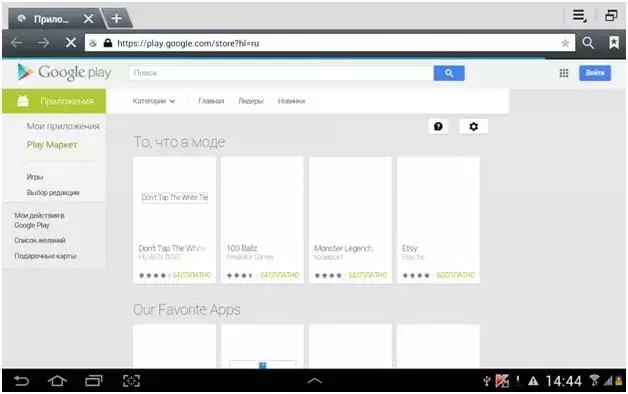Click the padlock icon in address bar
This screenshot has height=394, width=628.
click(108, 43)
